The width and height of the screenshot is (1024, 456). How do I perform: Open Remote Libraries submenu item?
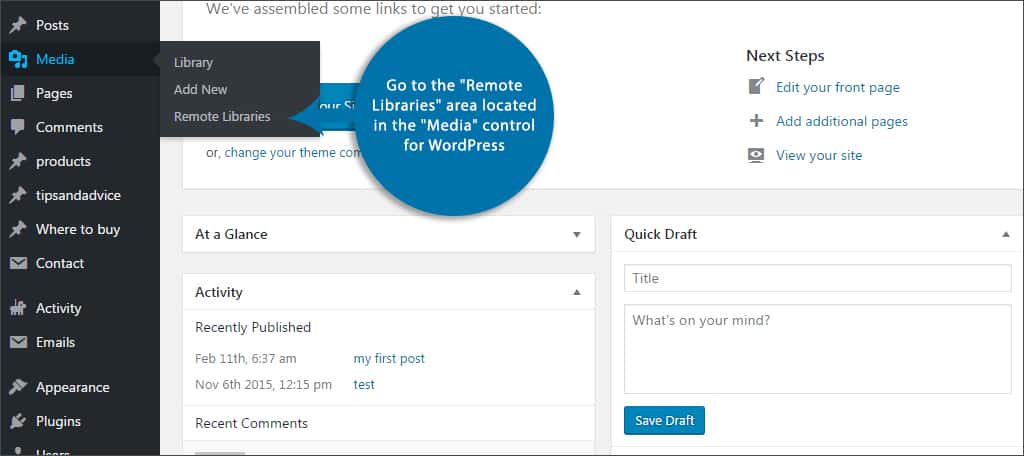pyautogui.click(x=222, y=116)
